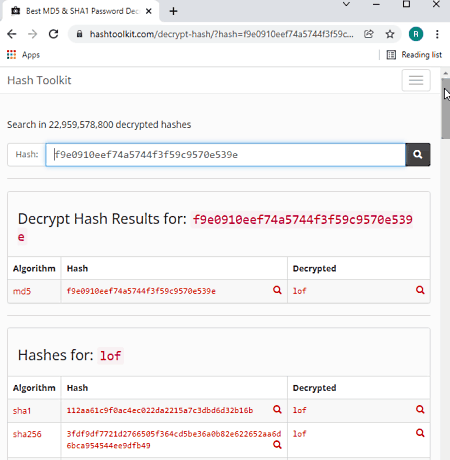Search decrypted lof in sha256 row
Viewport: 450px width, 460px height.
pyautogui.click(x=420, y=433)
